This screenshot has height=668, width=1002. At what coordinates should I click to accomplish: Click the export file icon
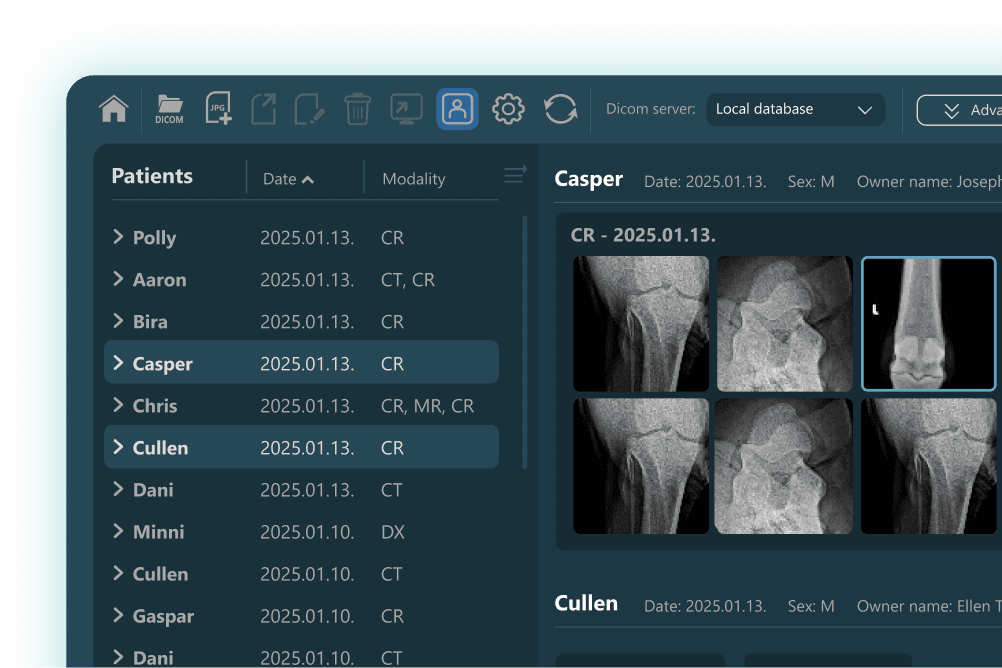263,109
